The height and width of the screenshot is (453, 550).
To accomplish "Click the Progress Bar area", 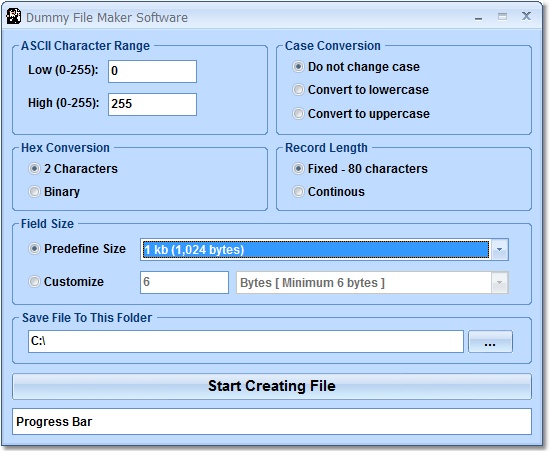I will click(x=272, y=421).
